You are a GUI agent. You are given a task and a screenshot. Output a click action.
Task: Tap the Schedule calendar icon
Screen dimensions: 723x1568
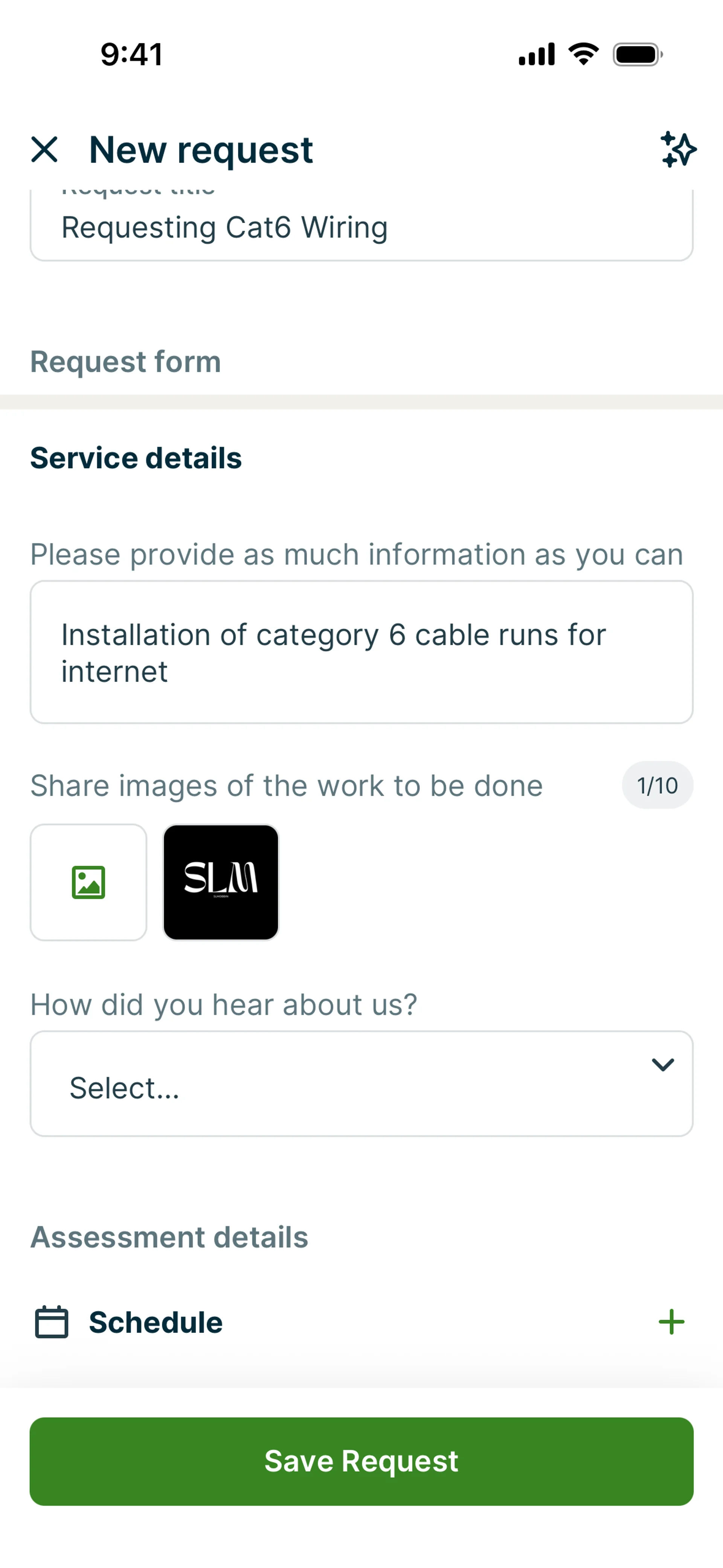point(52,1322)
